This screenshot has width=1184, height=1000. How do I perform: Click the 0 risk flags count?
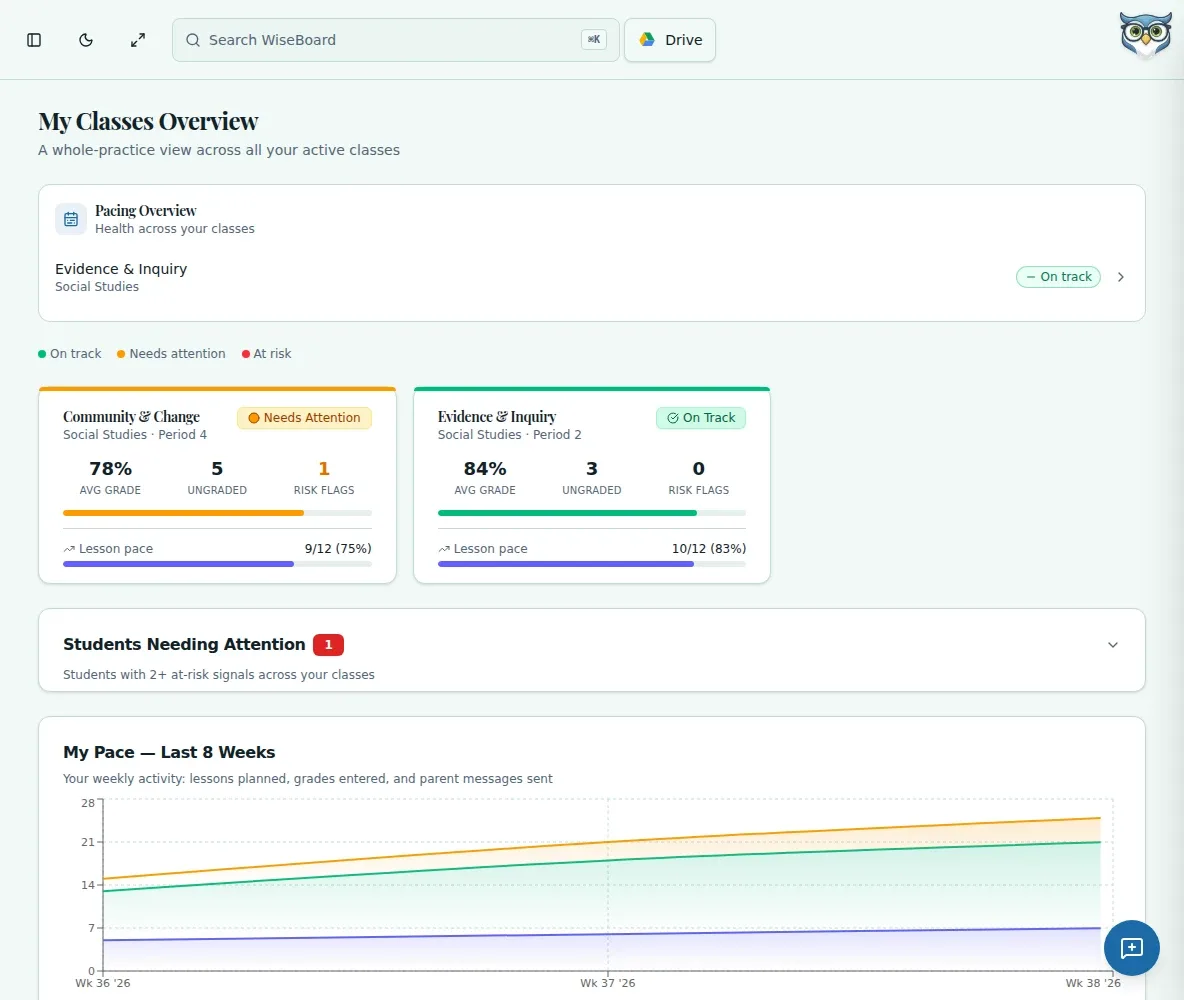(698, 469)
